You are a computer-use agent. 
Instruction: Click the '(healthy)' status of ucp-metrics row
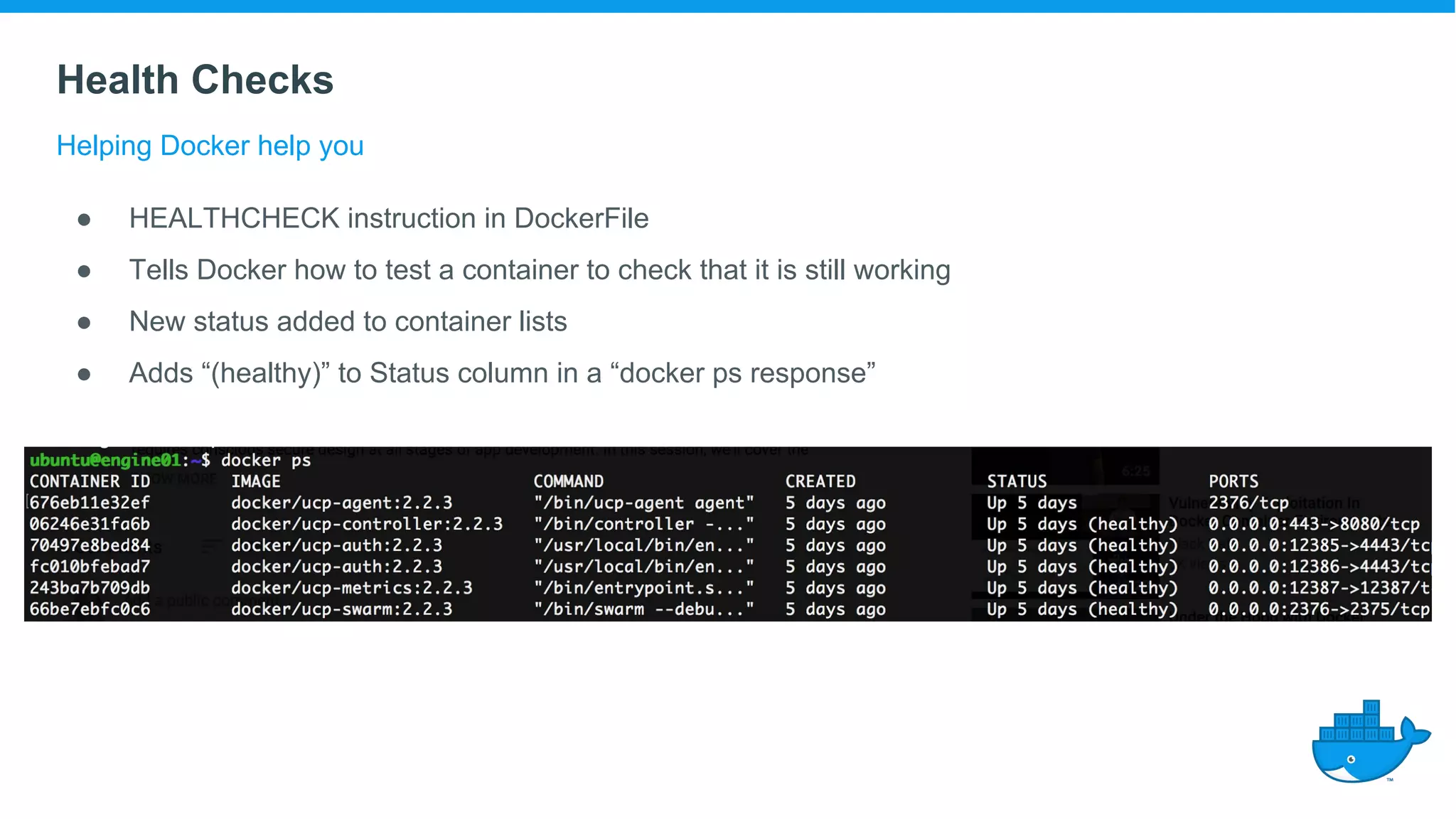(x=1133, y=588)
